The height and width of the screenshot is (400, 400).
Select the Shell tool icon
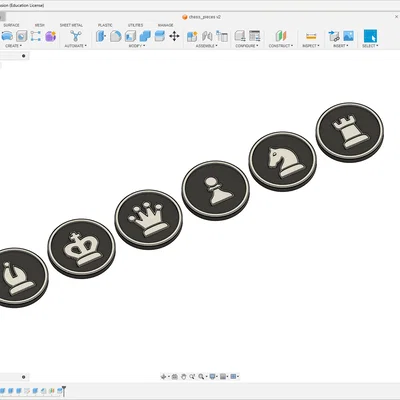[130, 36]
